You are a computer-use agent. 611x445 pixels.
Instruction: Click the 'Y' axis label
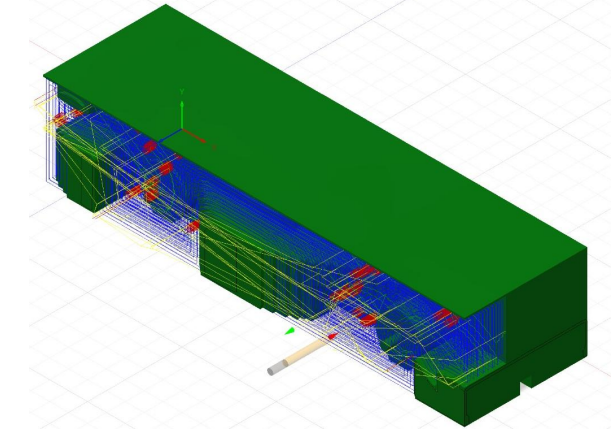(x=182, y=92)
